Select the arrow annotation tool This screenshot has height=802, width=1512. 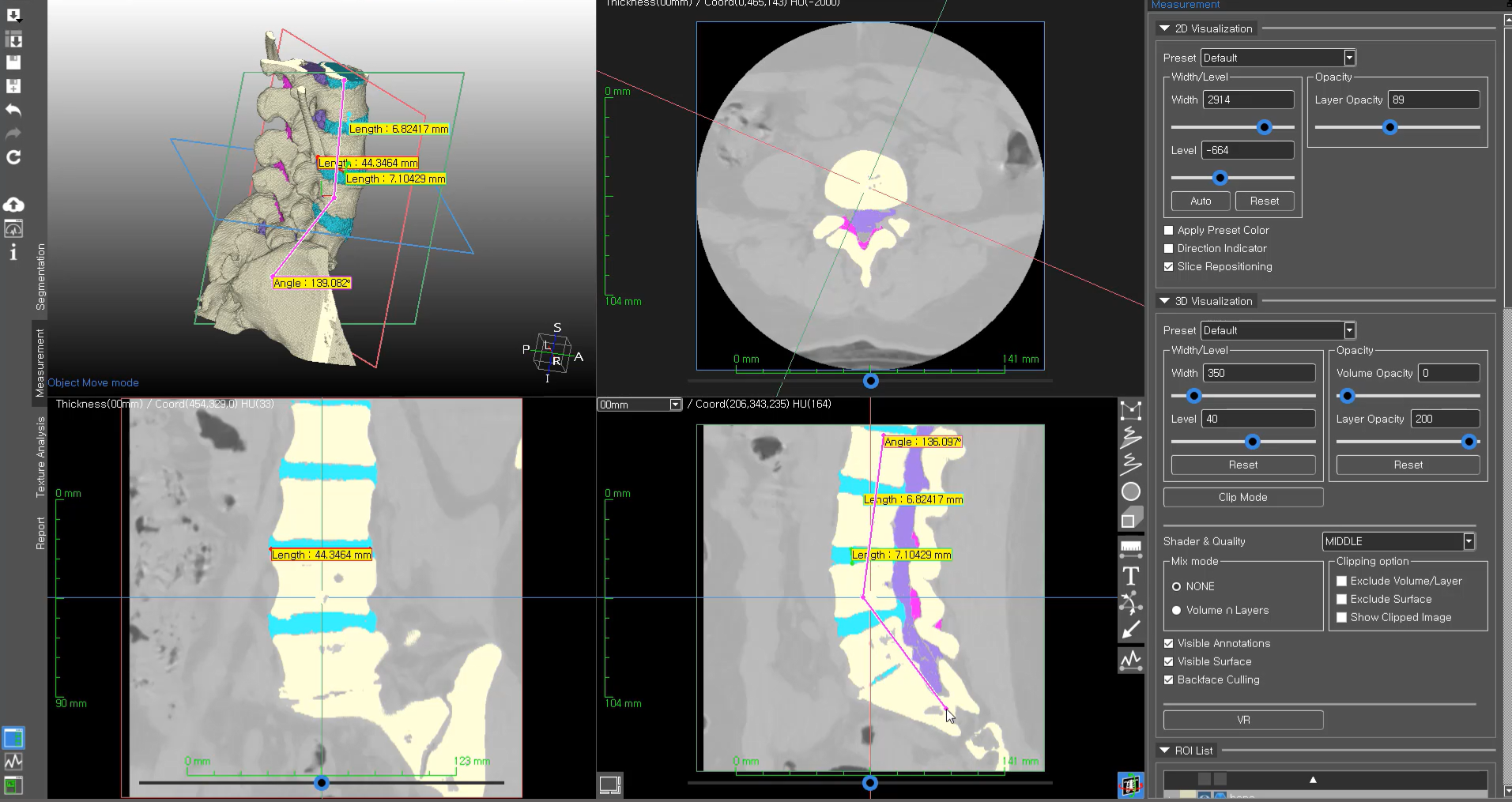[1131, 630]
